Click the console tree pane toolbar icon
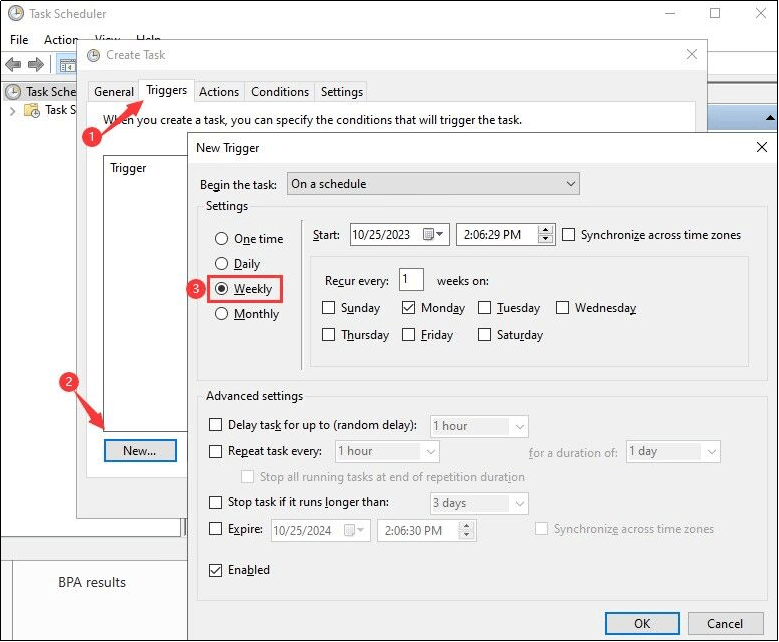Viewport: 779px width, 642px height. point(68,65)
